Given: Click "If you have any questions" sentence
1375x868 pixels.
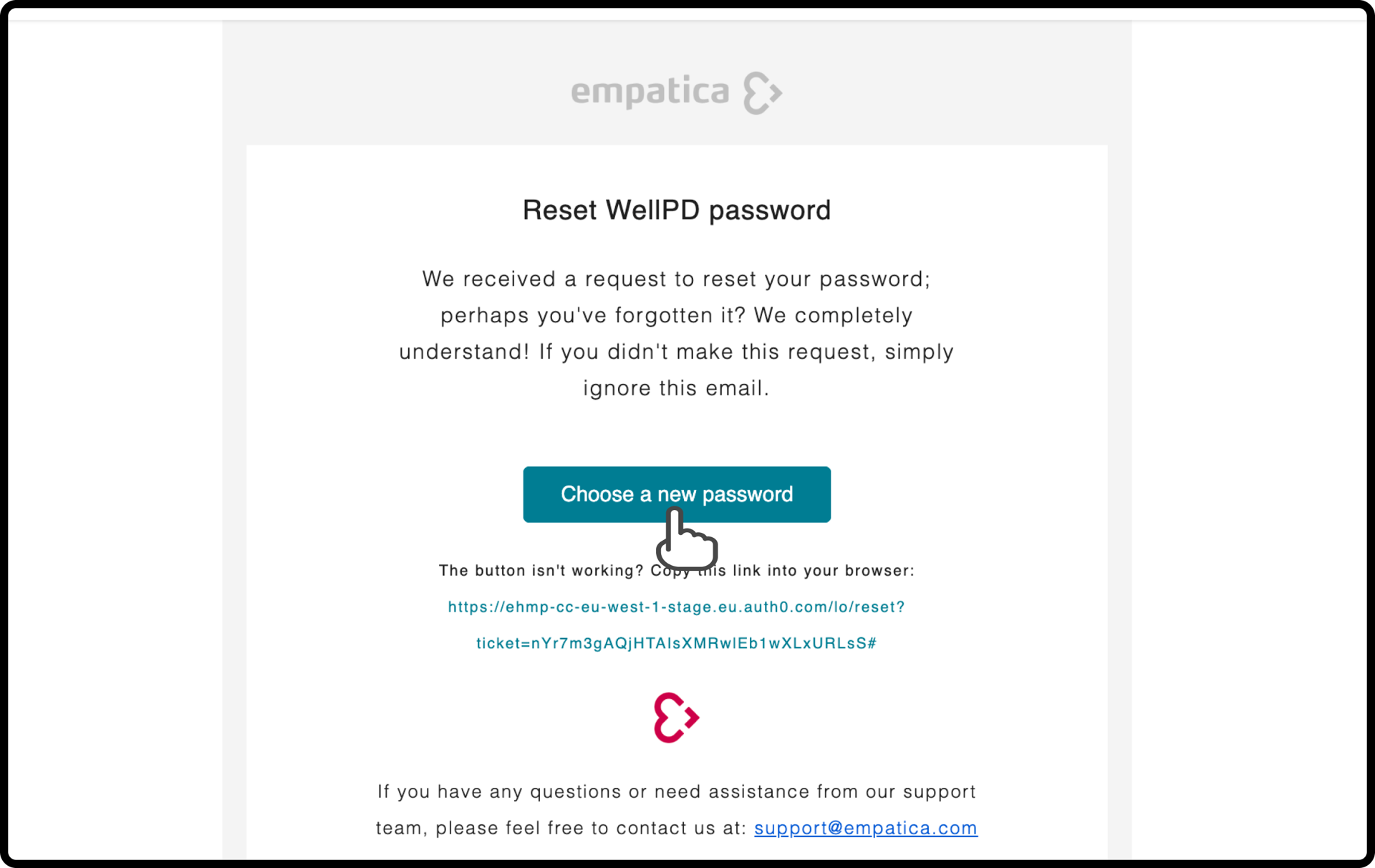Looking at the screenshot, I should pos(676,791).
